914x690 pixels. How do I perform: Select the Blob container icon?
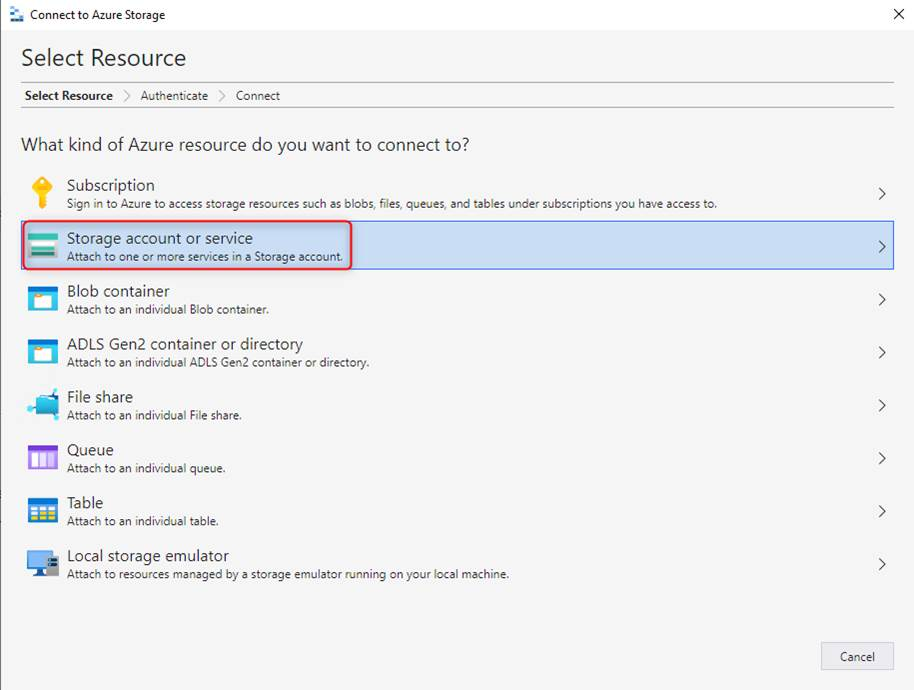click(43, 299)
